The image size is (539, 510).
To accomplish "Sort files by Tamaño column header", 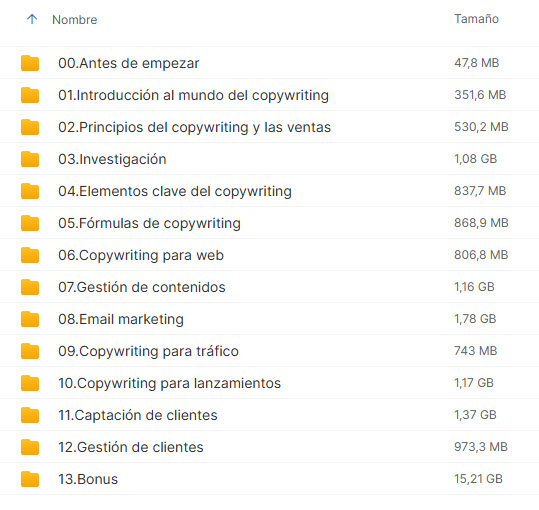I will click(x=476, y=19).
